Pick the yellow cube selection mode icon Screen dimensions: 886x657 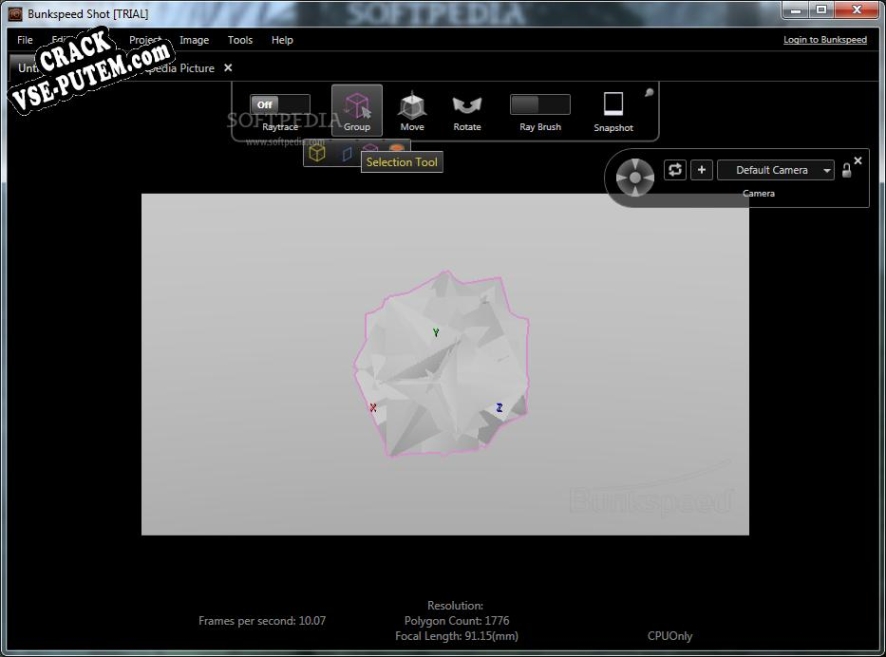tap(317, 154)
